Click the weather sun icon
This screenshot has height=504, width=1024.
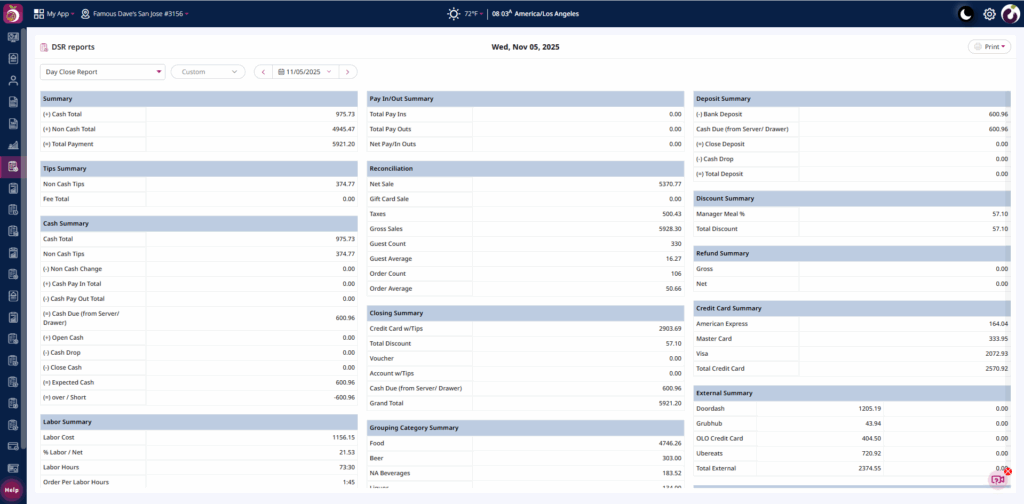(x=454, y=14)
